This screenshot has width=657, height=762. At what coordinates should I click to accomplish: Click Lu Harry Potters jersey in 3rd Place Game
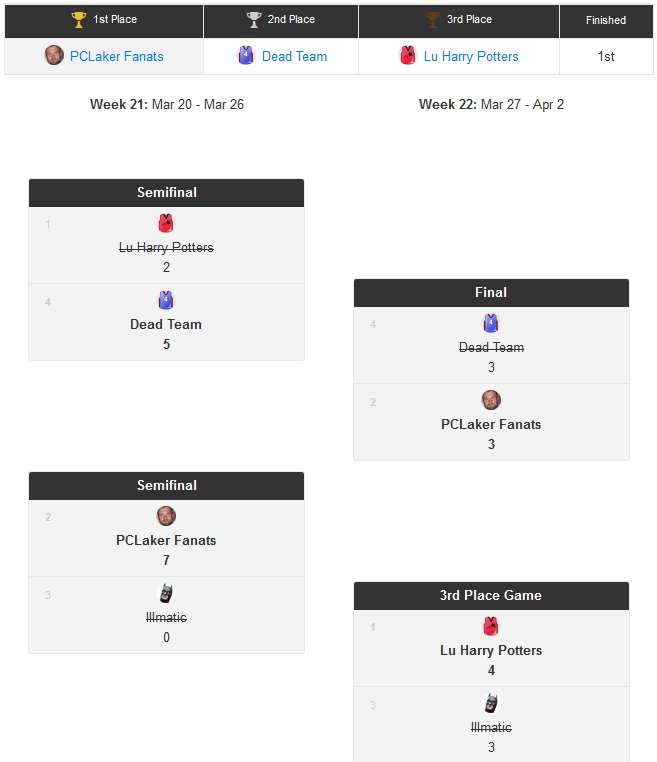(491, 627)
